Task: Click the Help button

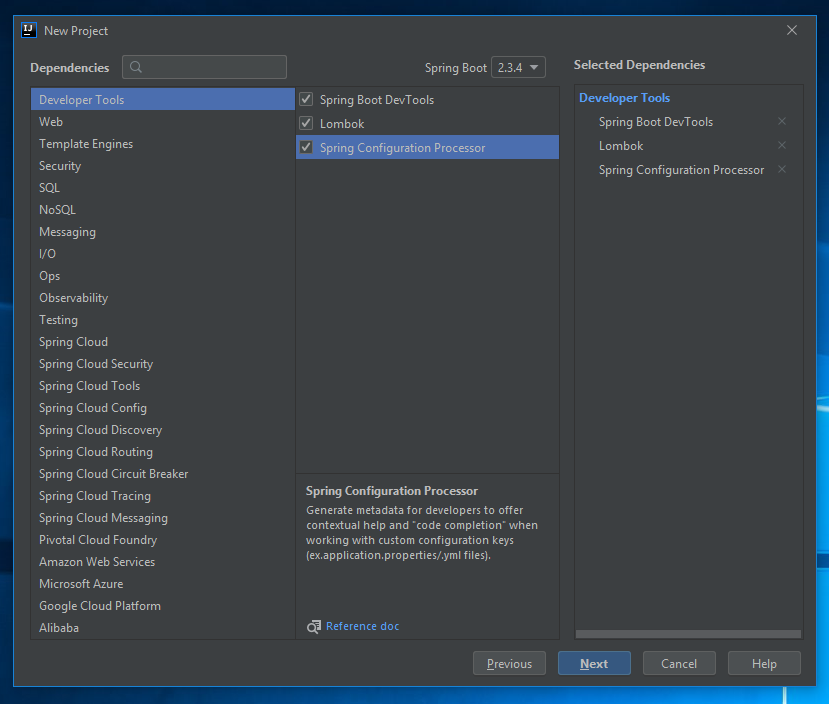Action: click(764, 663)
